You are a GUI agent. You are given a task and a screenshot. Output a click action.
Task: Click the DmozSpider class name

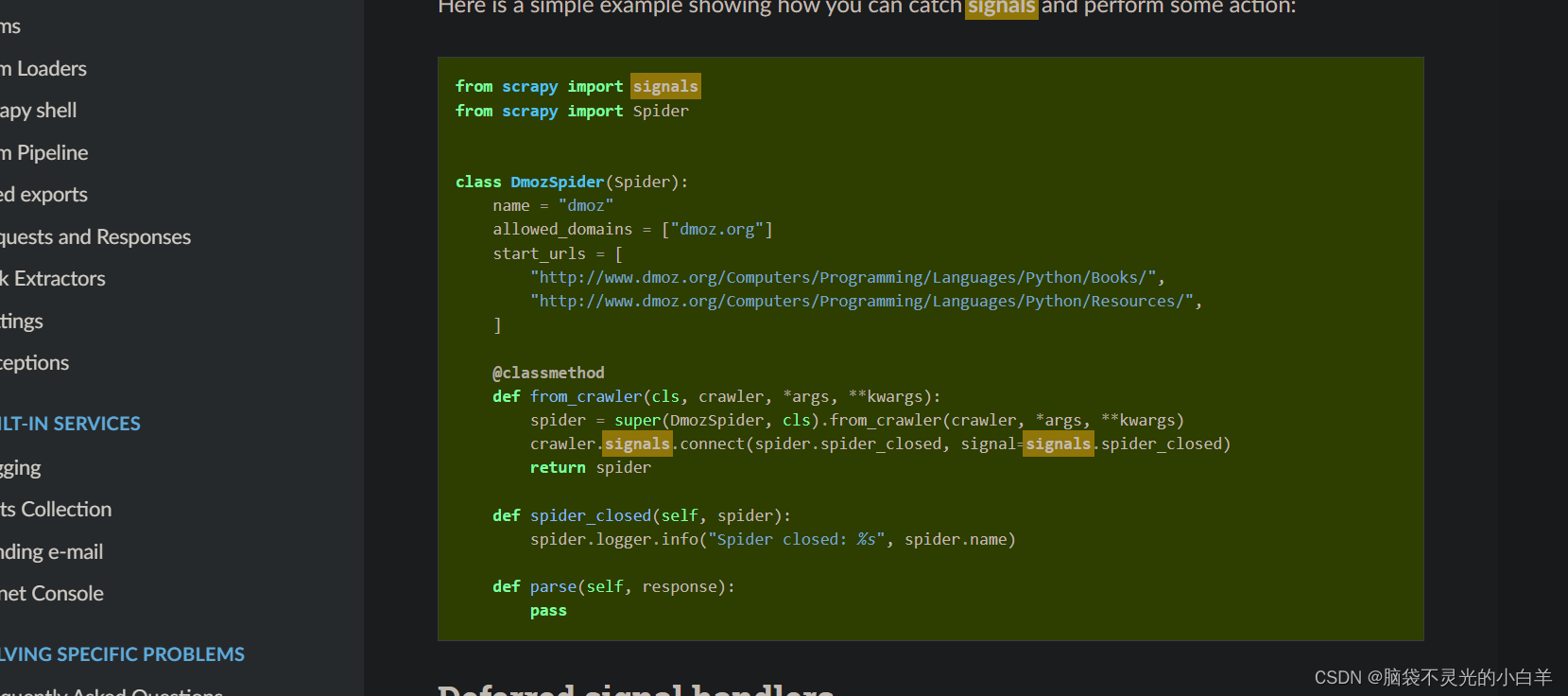pos(558,182)
